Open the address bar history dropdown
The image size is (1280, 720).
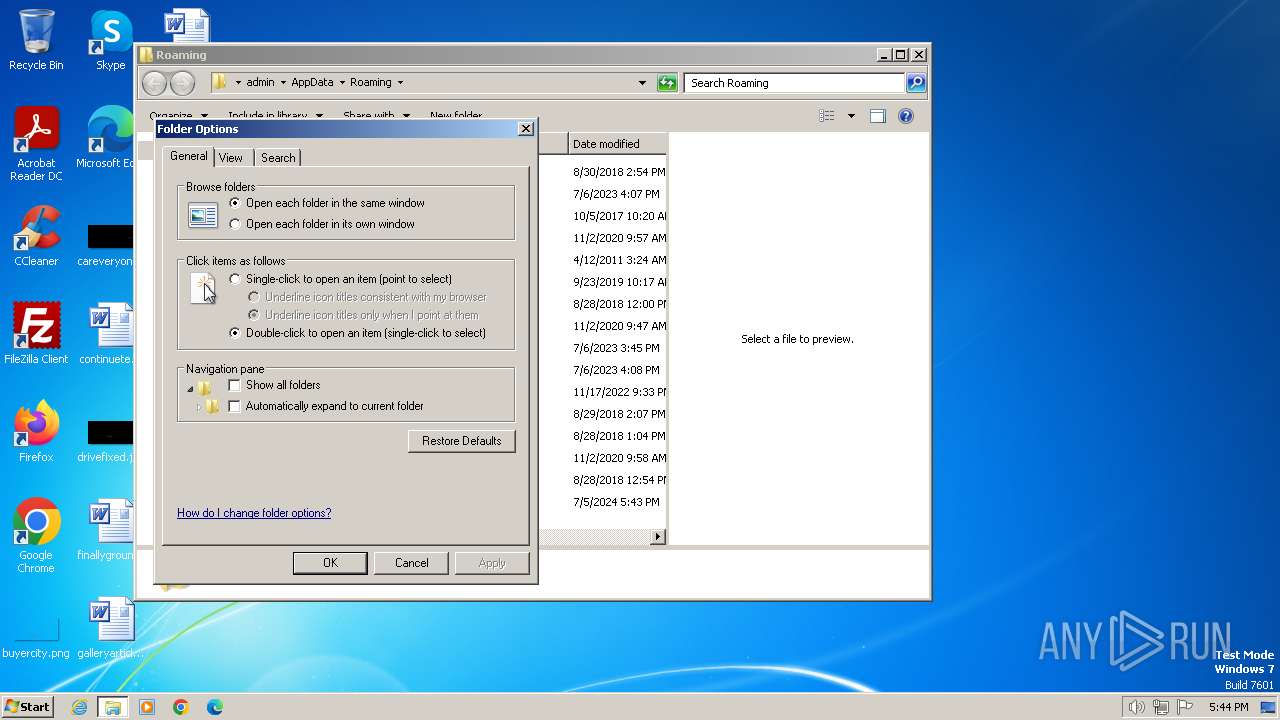pos(642,83)
